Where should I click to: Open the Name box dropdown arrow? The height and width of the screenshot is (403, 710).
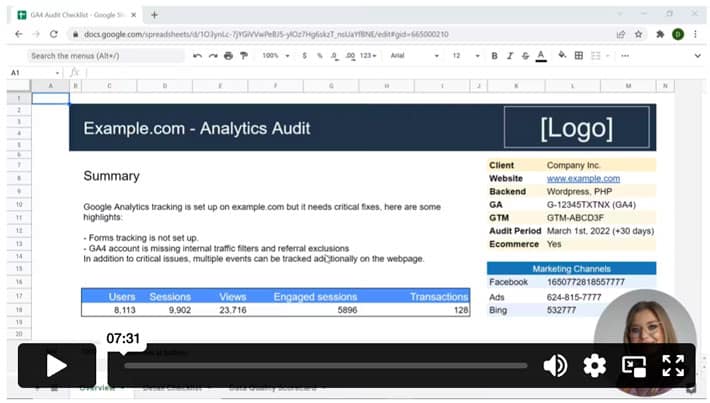coord(58,73)
